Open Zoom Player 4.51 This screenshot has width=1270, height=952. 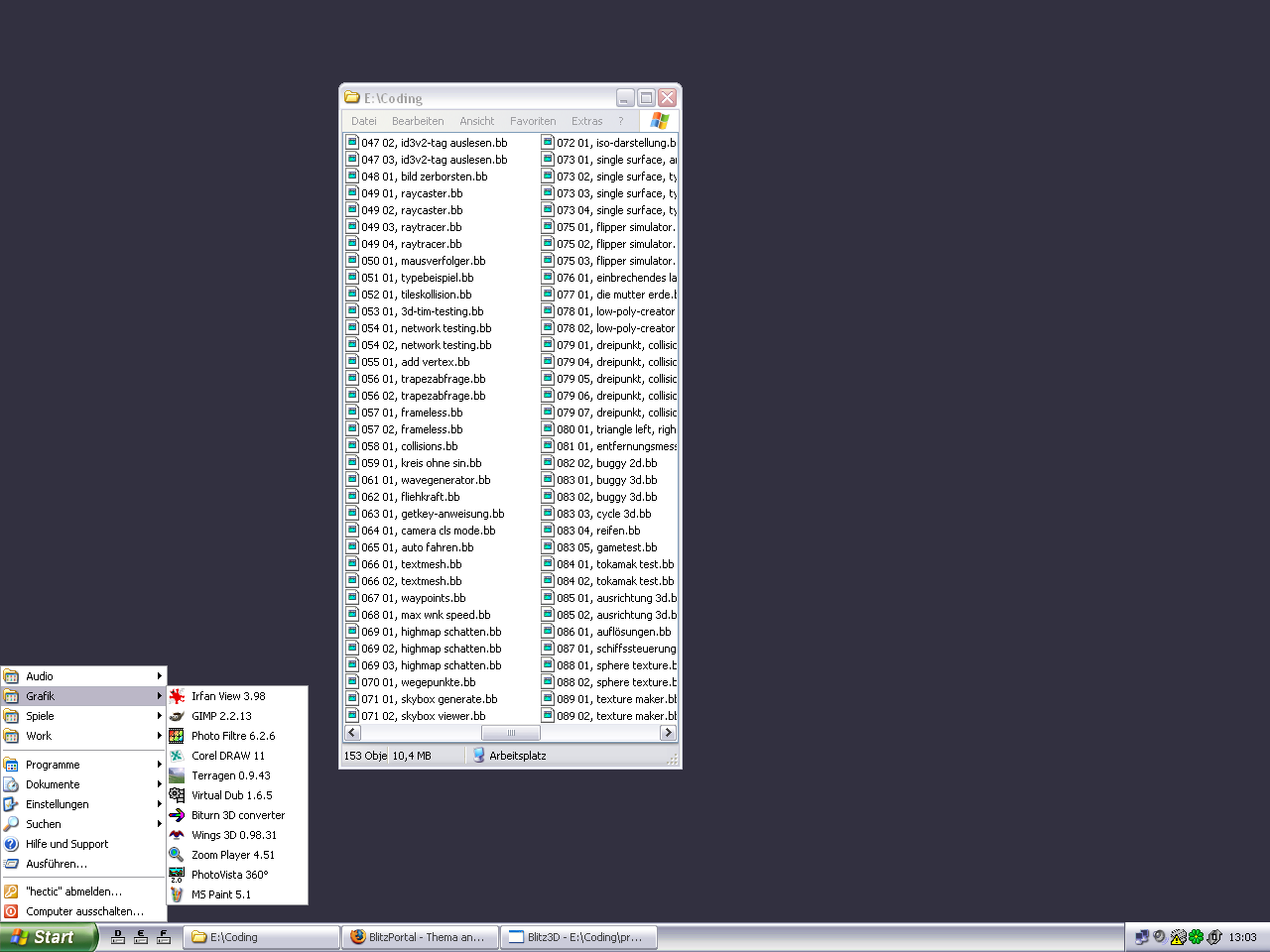tap(233, 855)
